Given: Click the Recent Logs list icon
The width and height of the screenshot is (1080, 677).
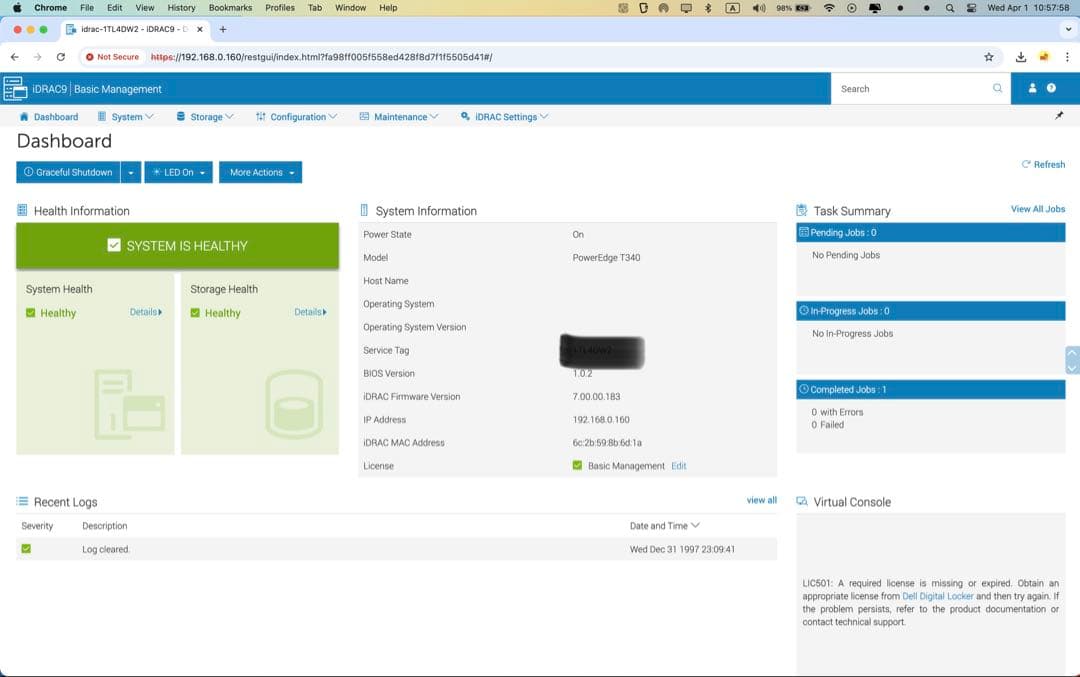Looking at the screenshot, I should coord(22,501).
